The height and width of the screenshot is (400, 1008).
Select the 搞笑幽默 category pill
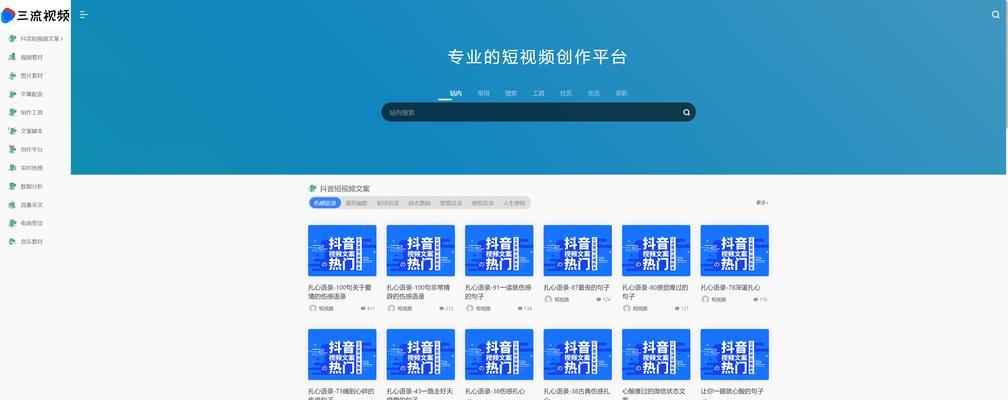click(x=357, y=203)
